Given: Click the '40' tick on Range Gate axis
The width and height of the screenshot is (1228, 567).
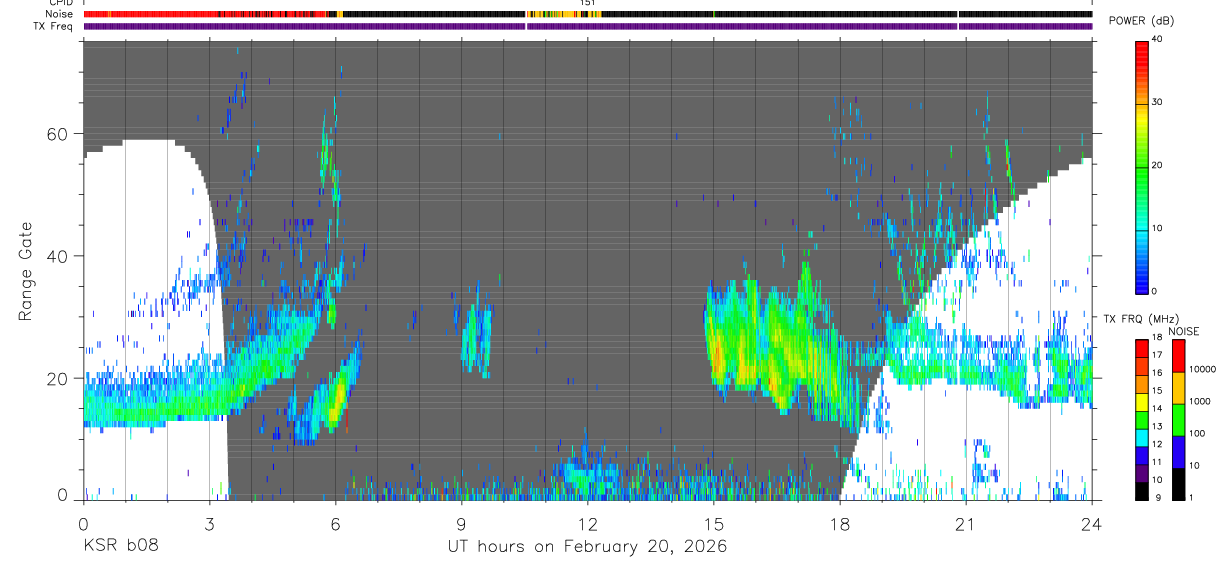Looking at the screenshot, I should 58,256.
